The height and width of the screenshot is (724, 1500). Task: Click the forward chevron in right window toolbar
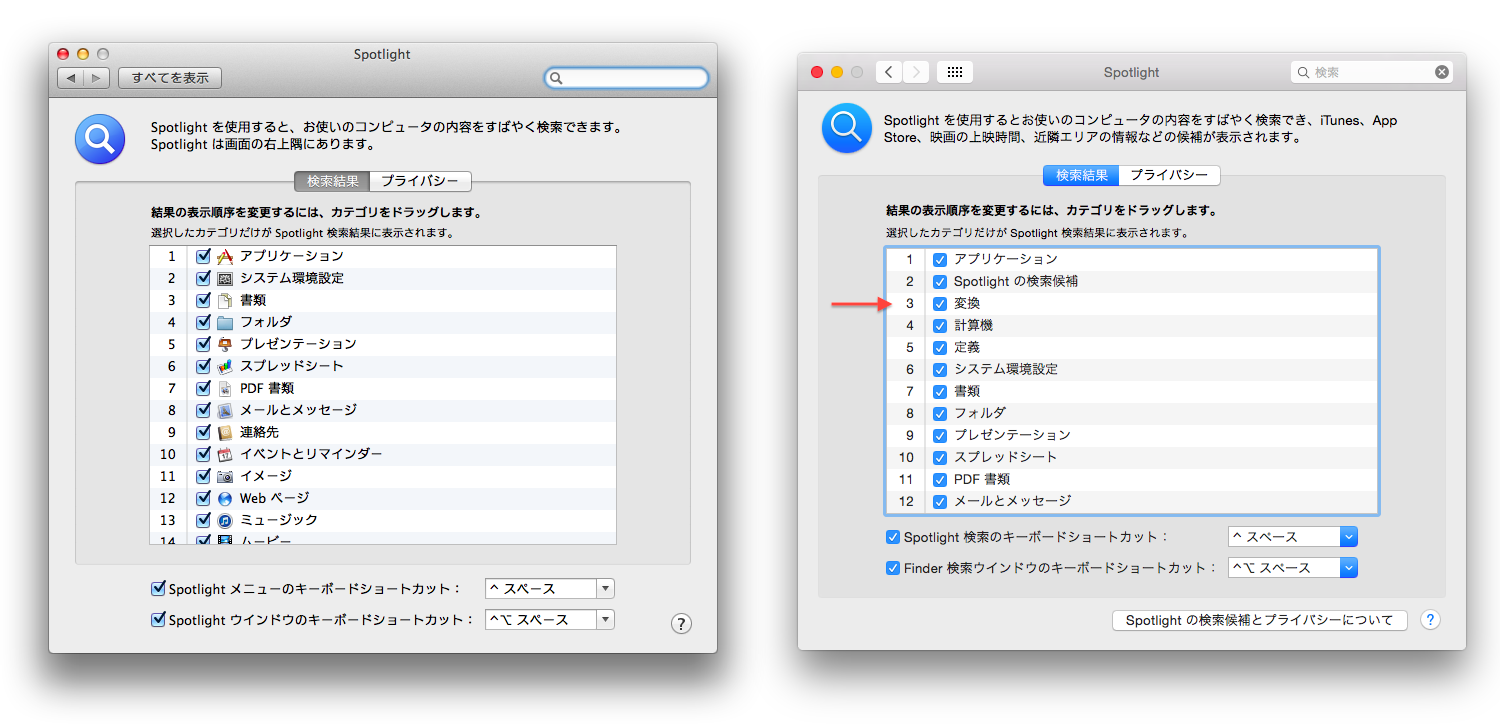916,72
